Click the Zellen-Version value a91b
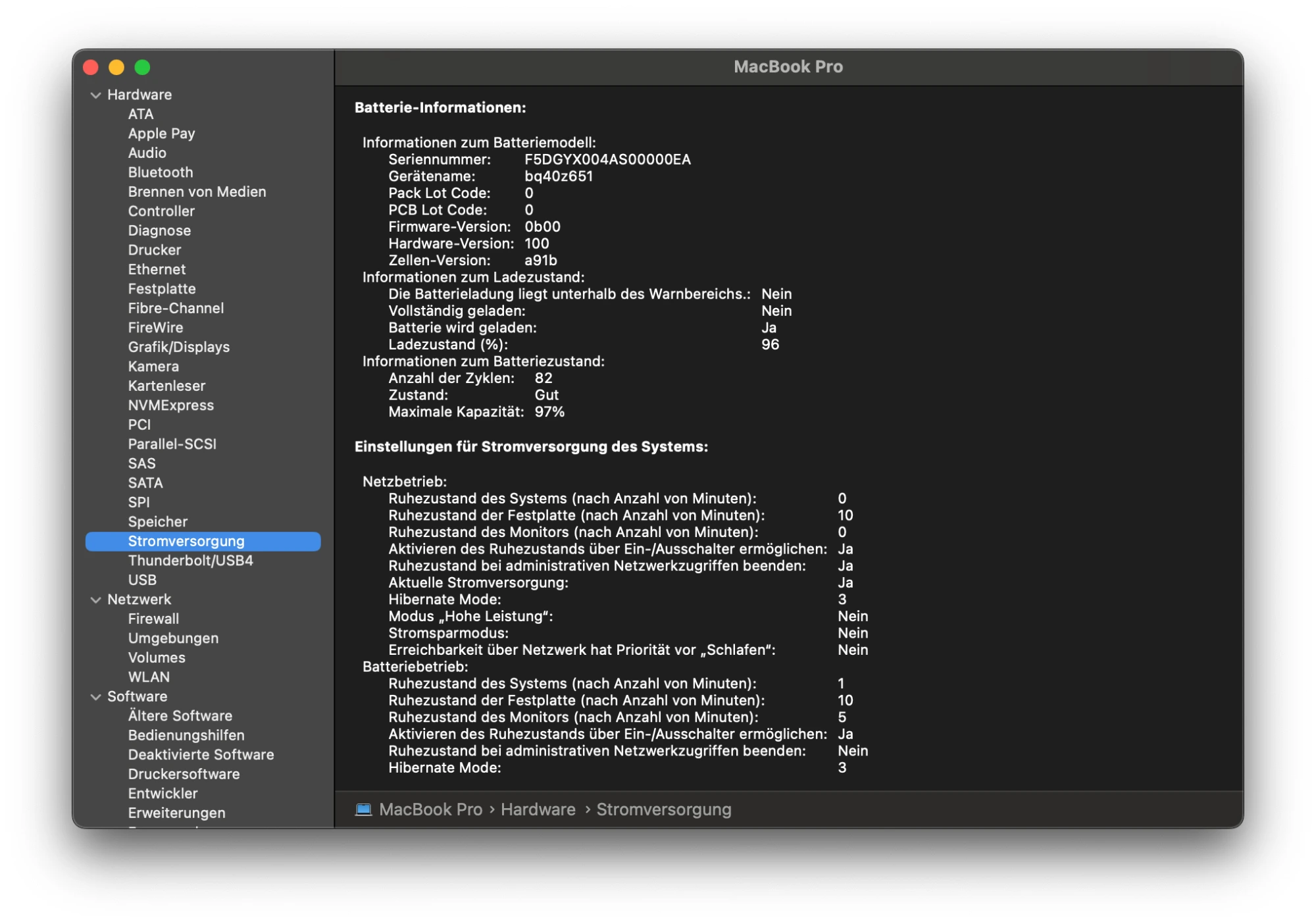This screenshot has height=924, width=1316. [x=540, y=261]
